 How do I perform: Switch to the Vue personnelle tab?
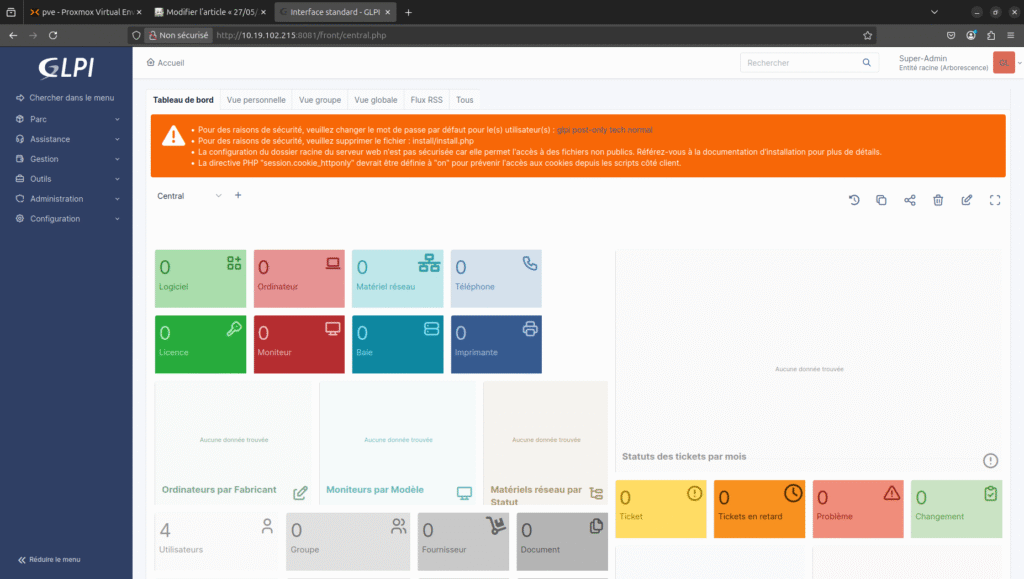point(256,100)
